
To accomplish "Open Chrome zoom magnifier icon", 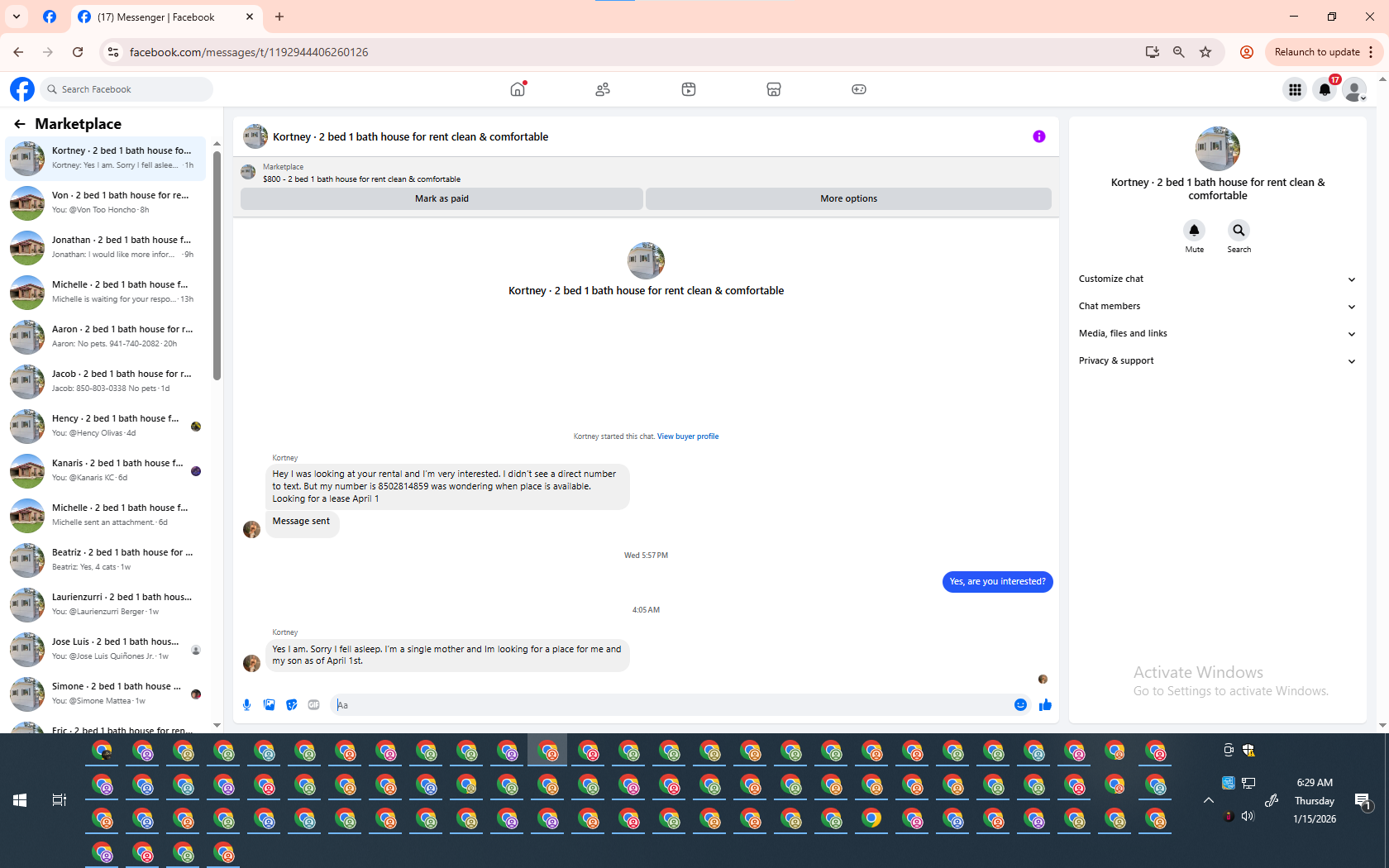I will (x=1179, y=52).
